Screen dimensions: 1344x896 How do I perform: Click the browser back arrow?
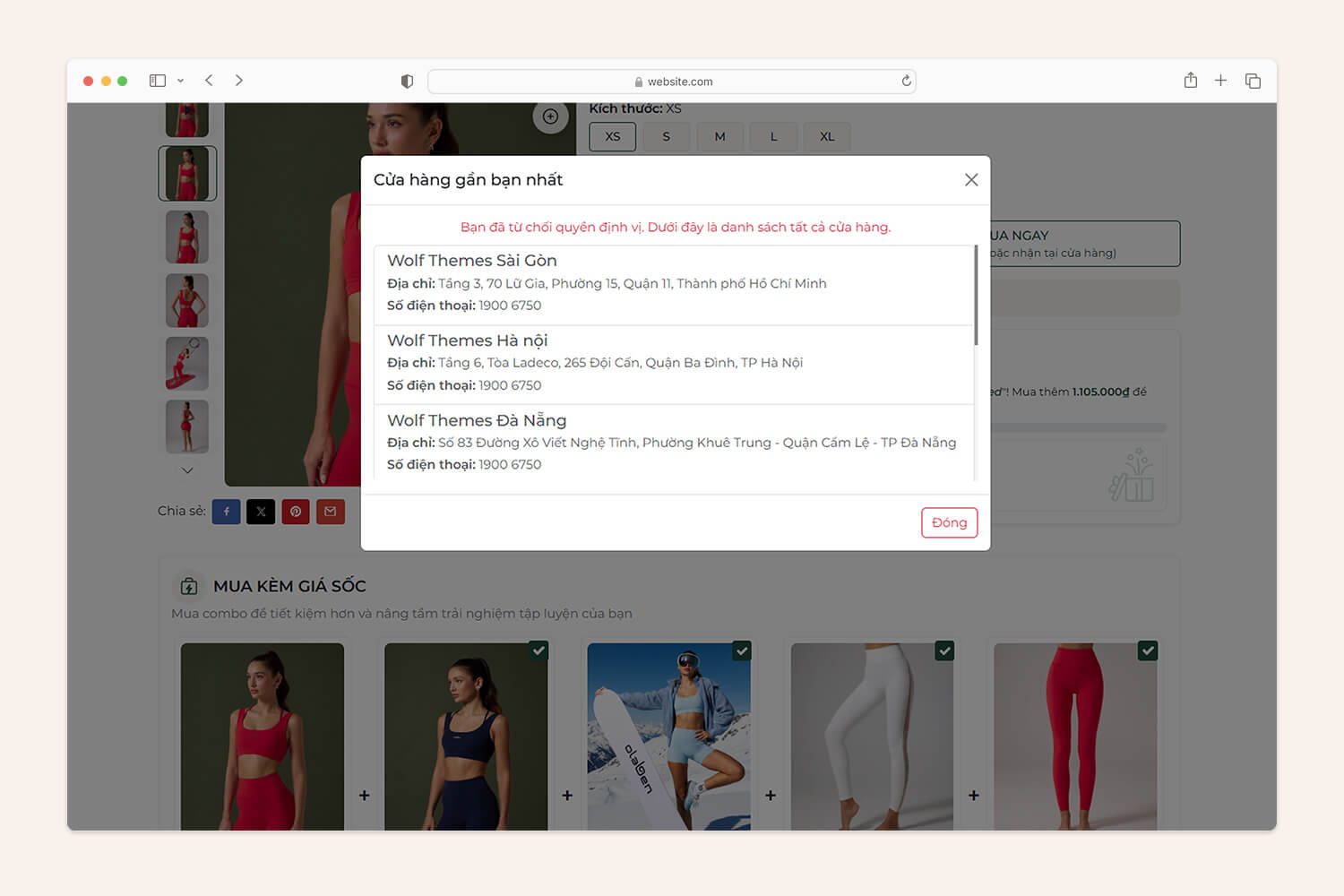[x=209, y=81]
